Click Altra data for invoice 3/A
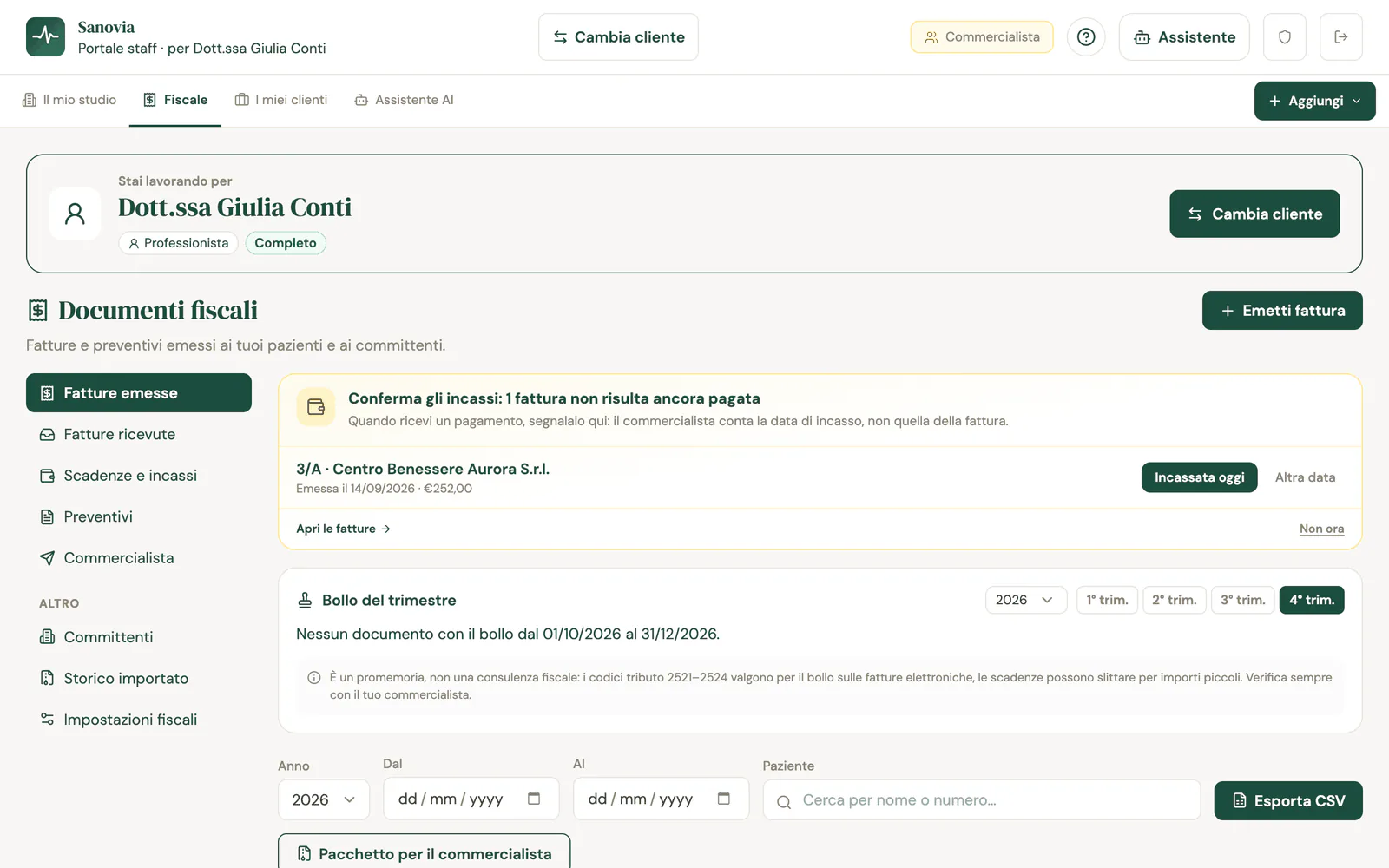Screen dimensions: 1389x868 1305,477
